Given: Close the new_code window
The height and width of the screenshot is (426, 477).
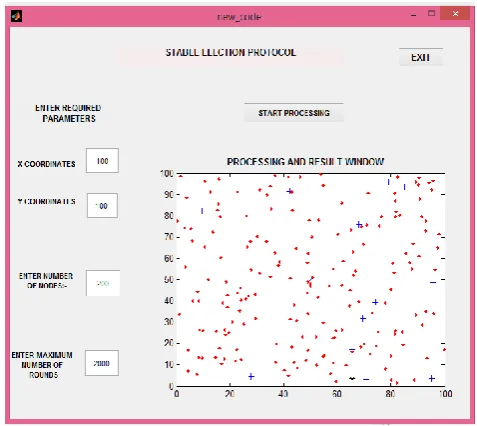Looking at the screenshot, I should point(455,14).
